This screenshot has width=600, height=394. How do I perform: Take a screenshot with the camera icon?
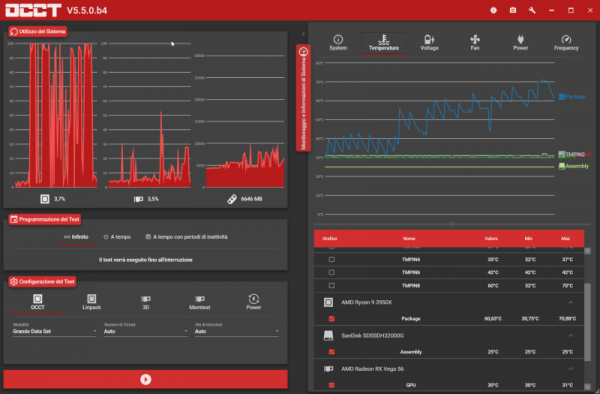pos(513,10)
